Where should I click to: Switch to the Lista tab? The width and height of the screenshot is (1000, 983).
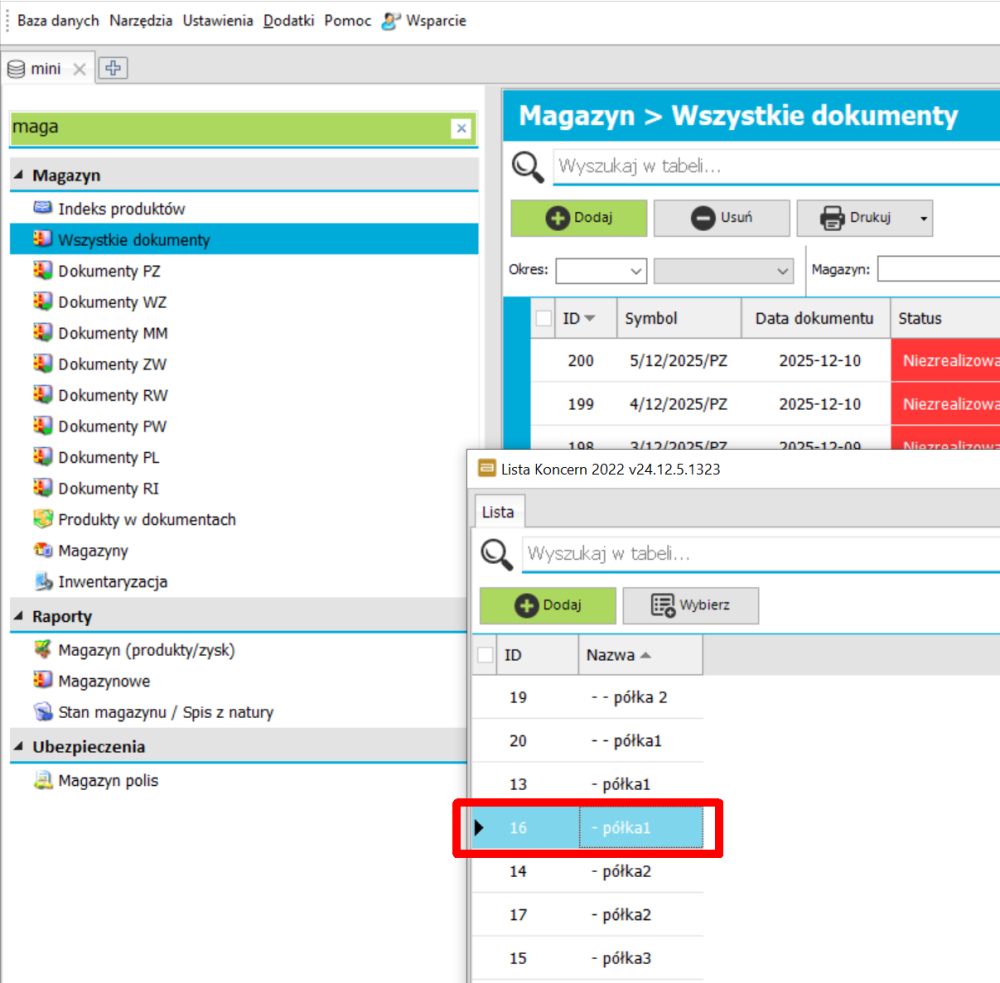coord(498,512)
